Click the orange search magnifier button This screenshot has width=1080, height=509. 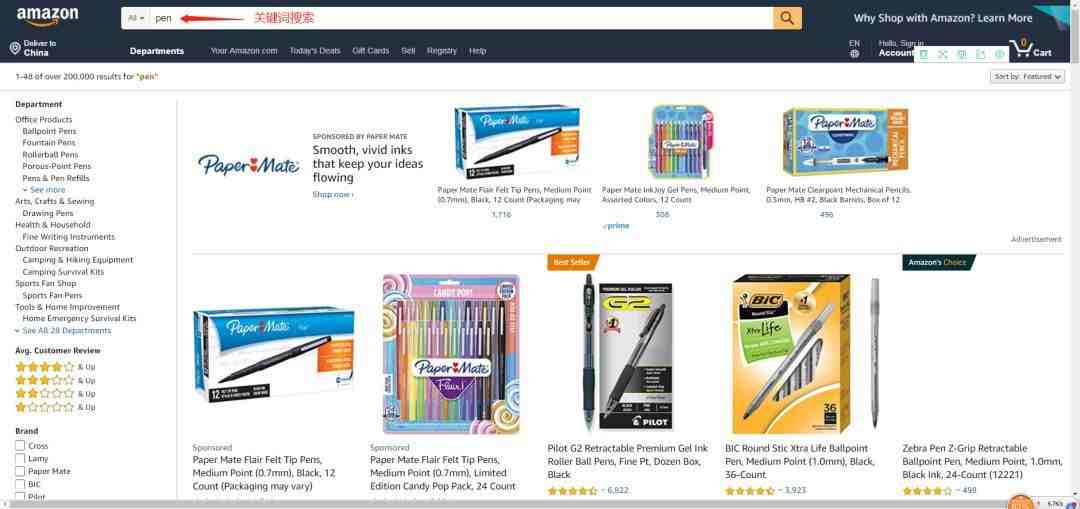point(787,18)
